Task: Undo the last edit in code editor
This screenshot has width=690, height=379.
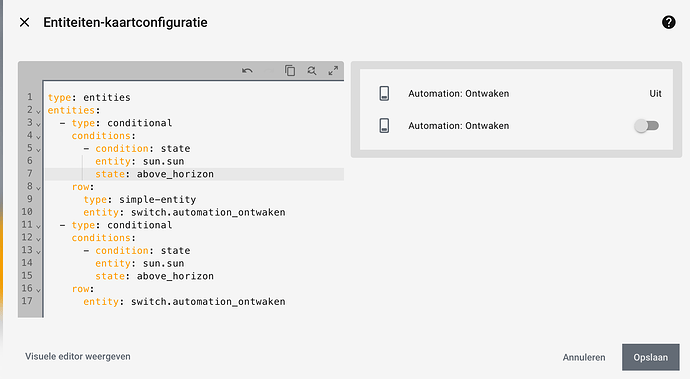Action: 247,70
